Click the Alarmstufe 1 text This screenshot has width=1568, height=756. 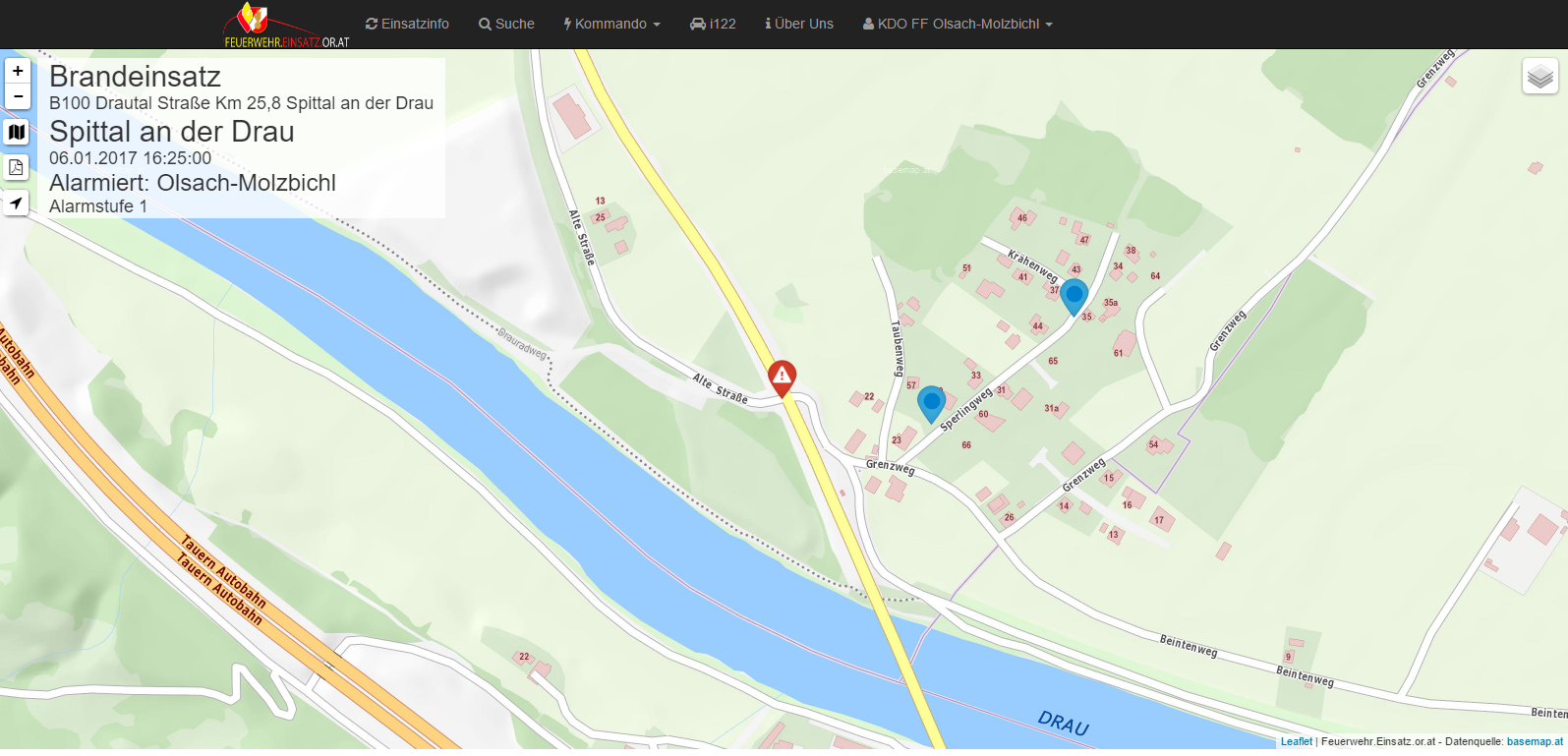pos(98,206)
